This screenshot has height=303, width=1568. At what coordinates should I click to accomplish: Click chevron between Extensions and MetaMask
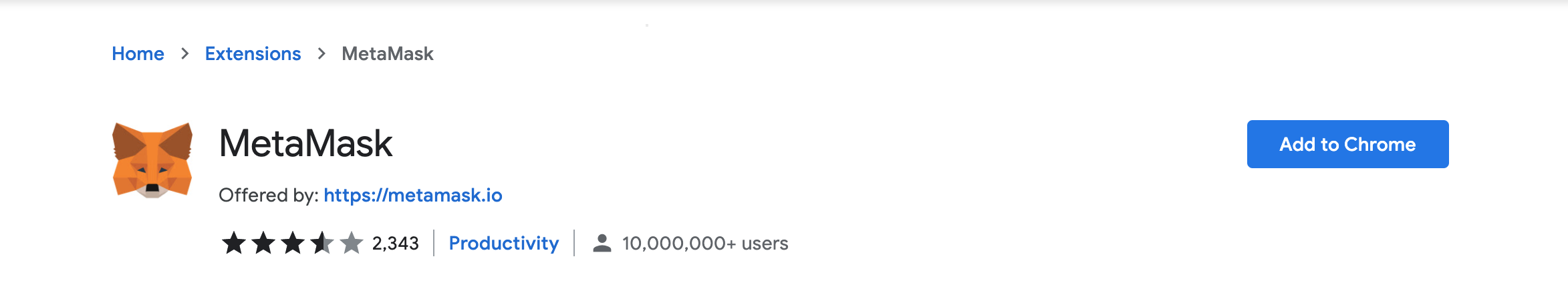321,53
